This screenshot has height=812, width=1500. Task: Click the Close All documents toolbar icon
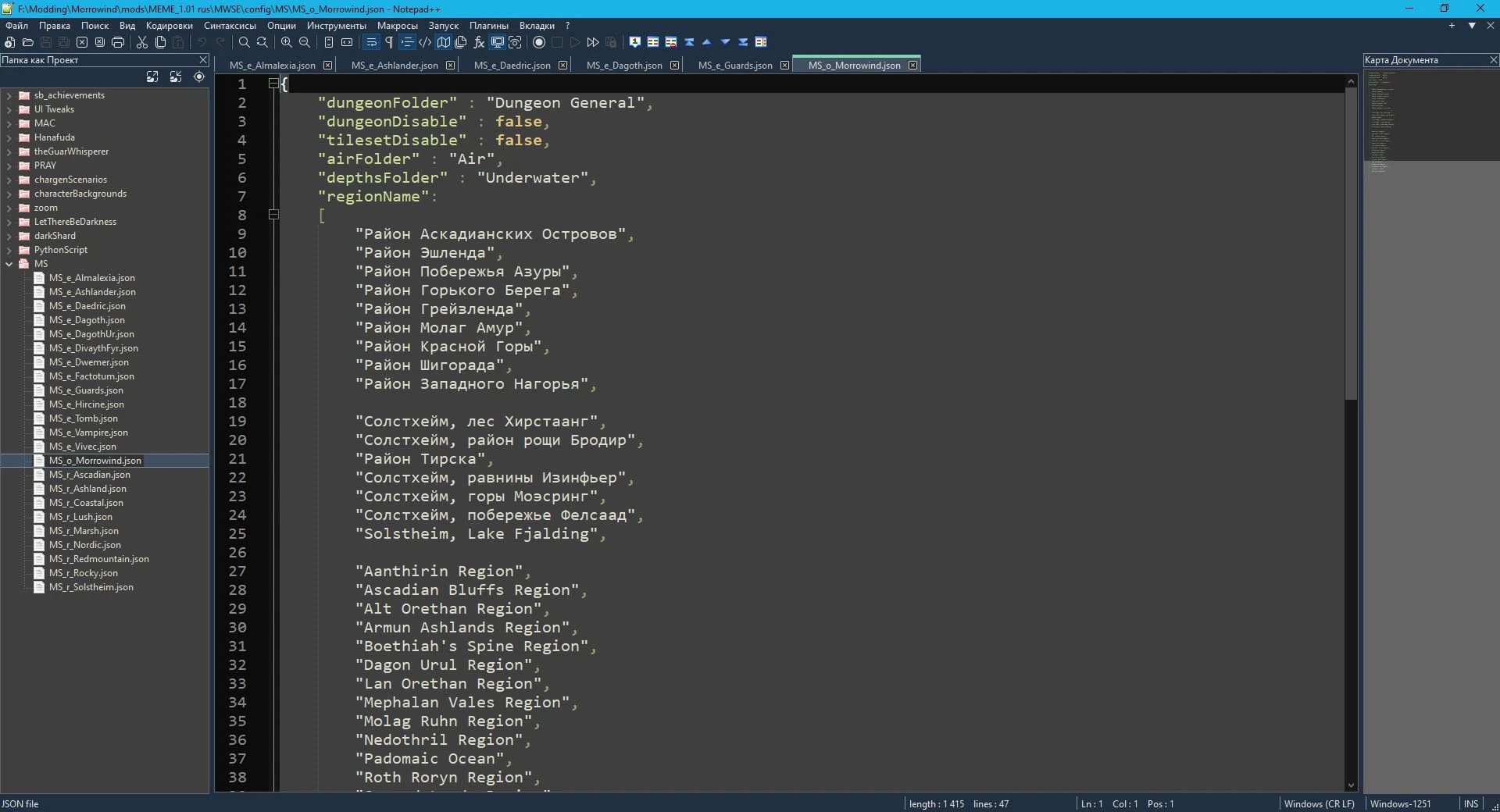(x=100, y=42)
